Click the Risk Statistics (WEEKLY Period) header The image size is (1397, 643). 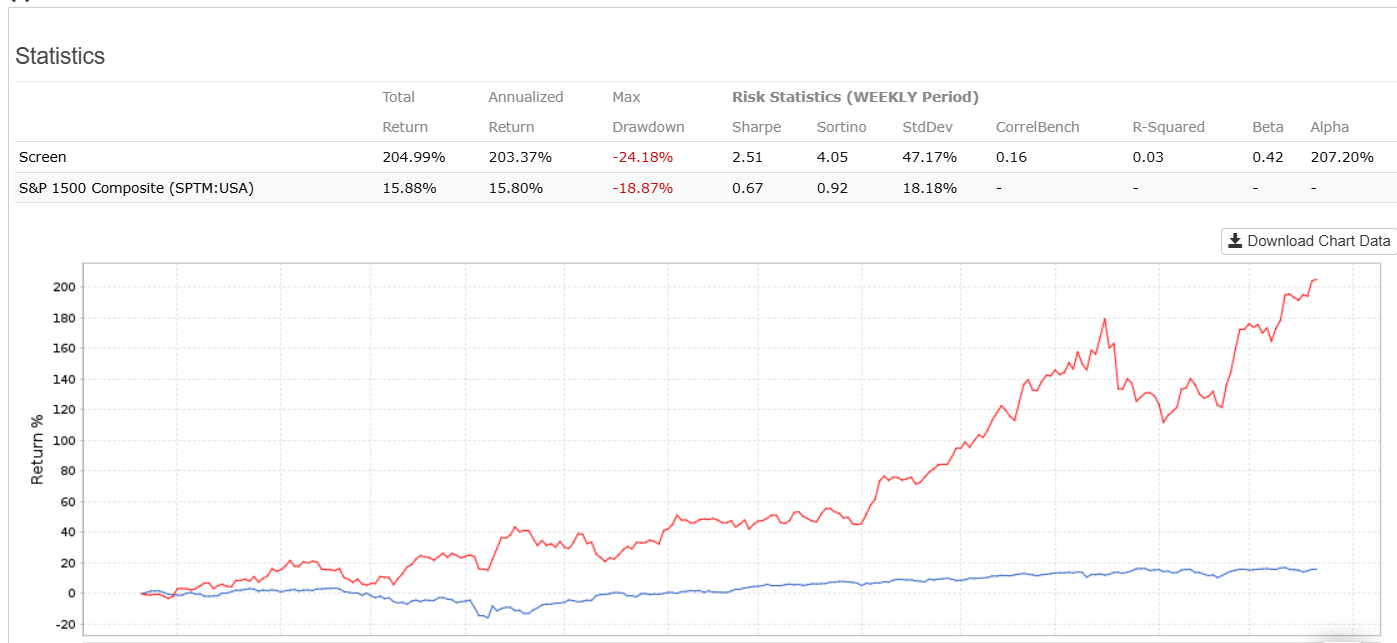pos(855,97)
